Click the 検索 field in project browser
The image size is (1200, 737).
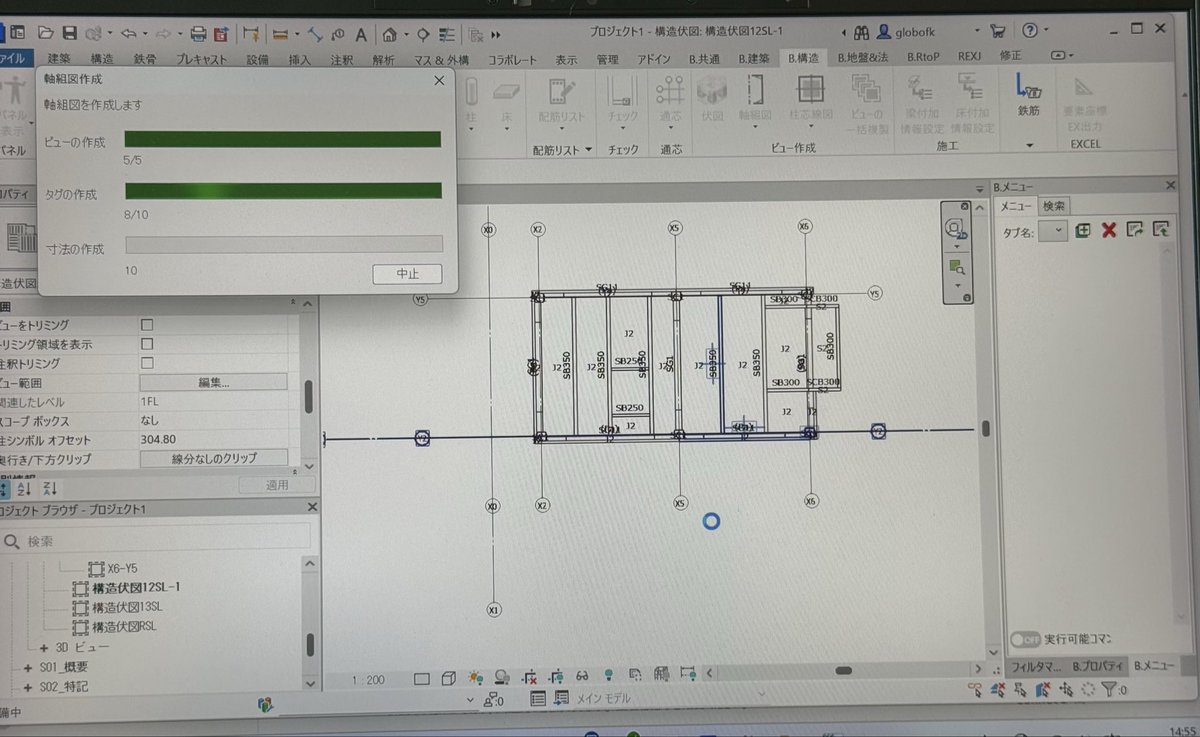pos(157,540)
